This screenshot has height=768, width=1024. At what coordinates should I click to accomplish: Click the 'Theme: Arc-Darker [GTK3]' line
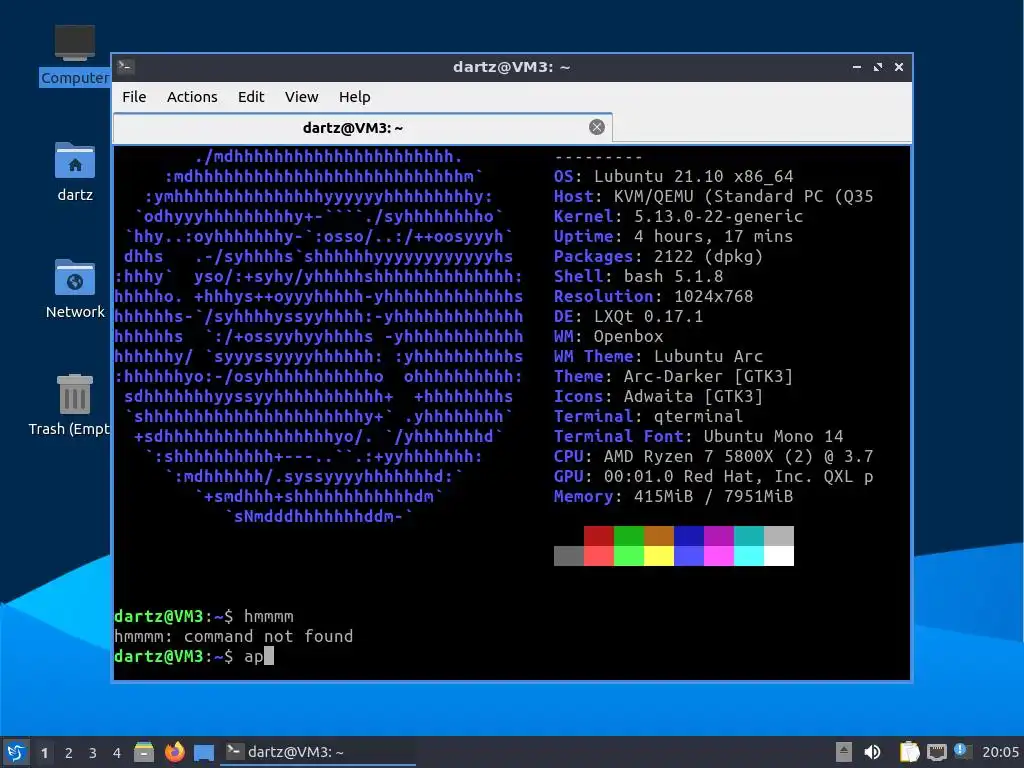pyautogui.click(x=673, y=376)
